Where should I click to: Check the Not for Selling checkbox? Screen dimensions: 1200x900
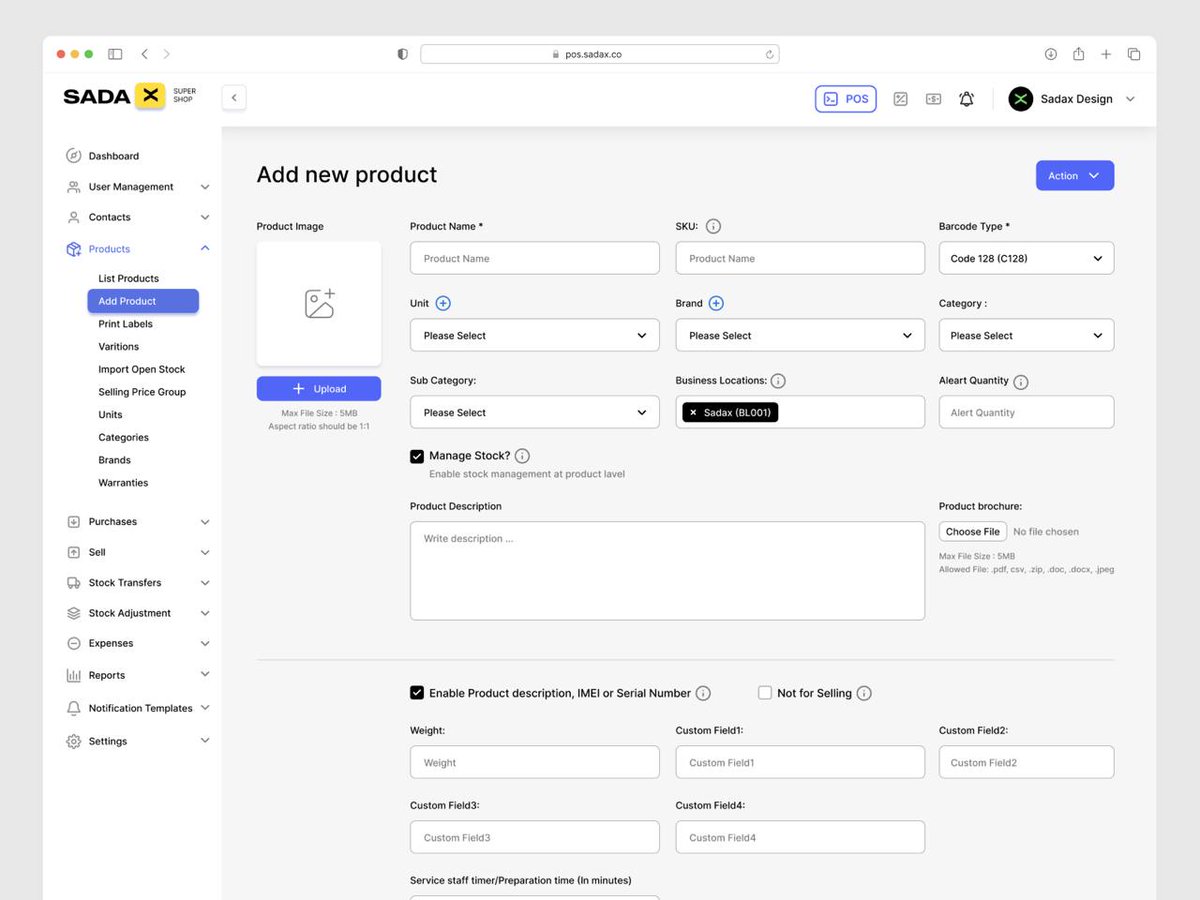(764, 692)
